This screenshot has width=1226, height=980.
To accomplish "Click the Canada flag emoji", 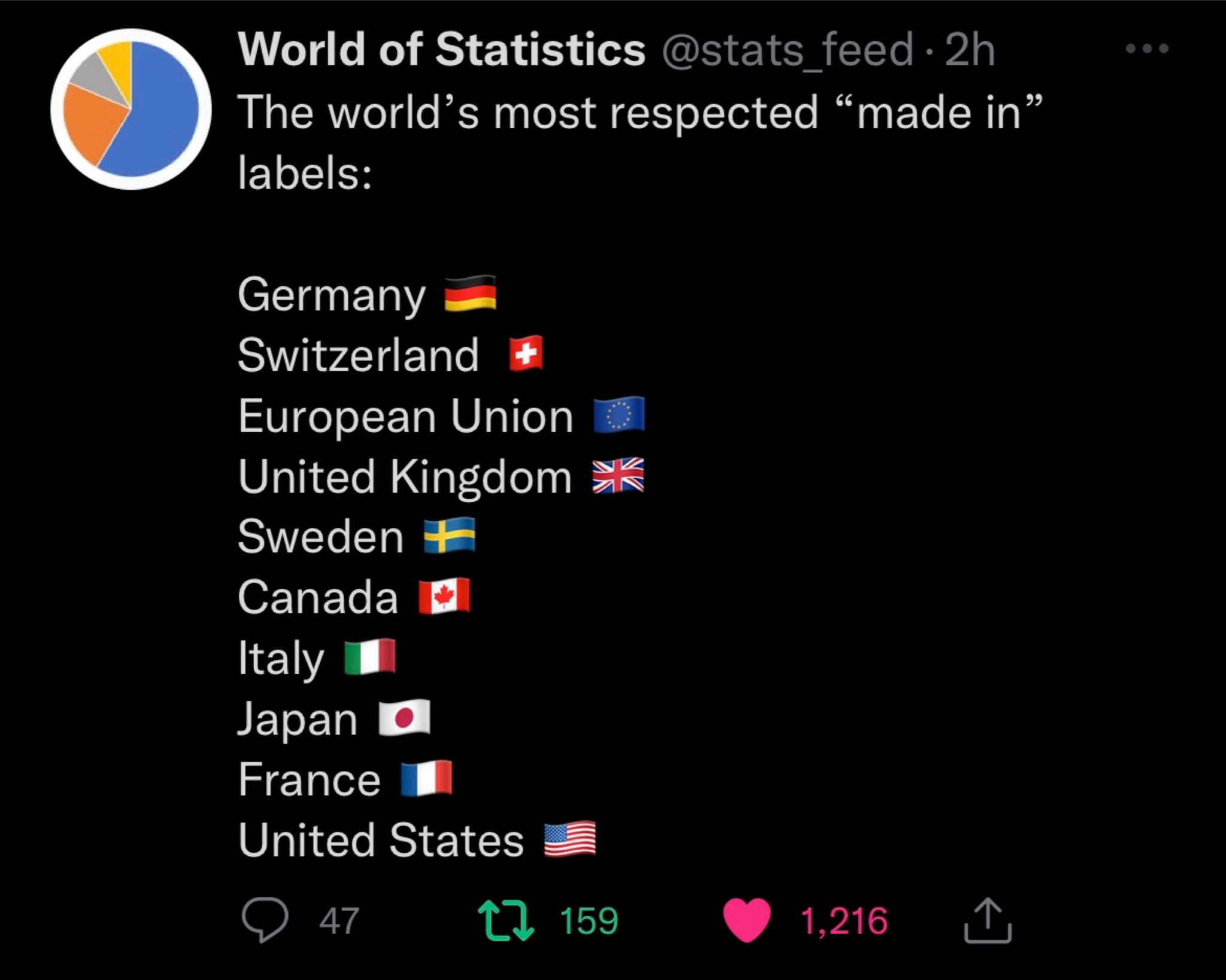I will [444, 596].
